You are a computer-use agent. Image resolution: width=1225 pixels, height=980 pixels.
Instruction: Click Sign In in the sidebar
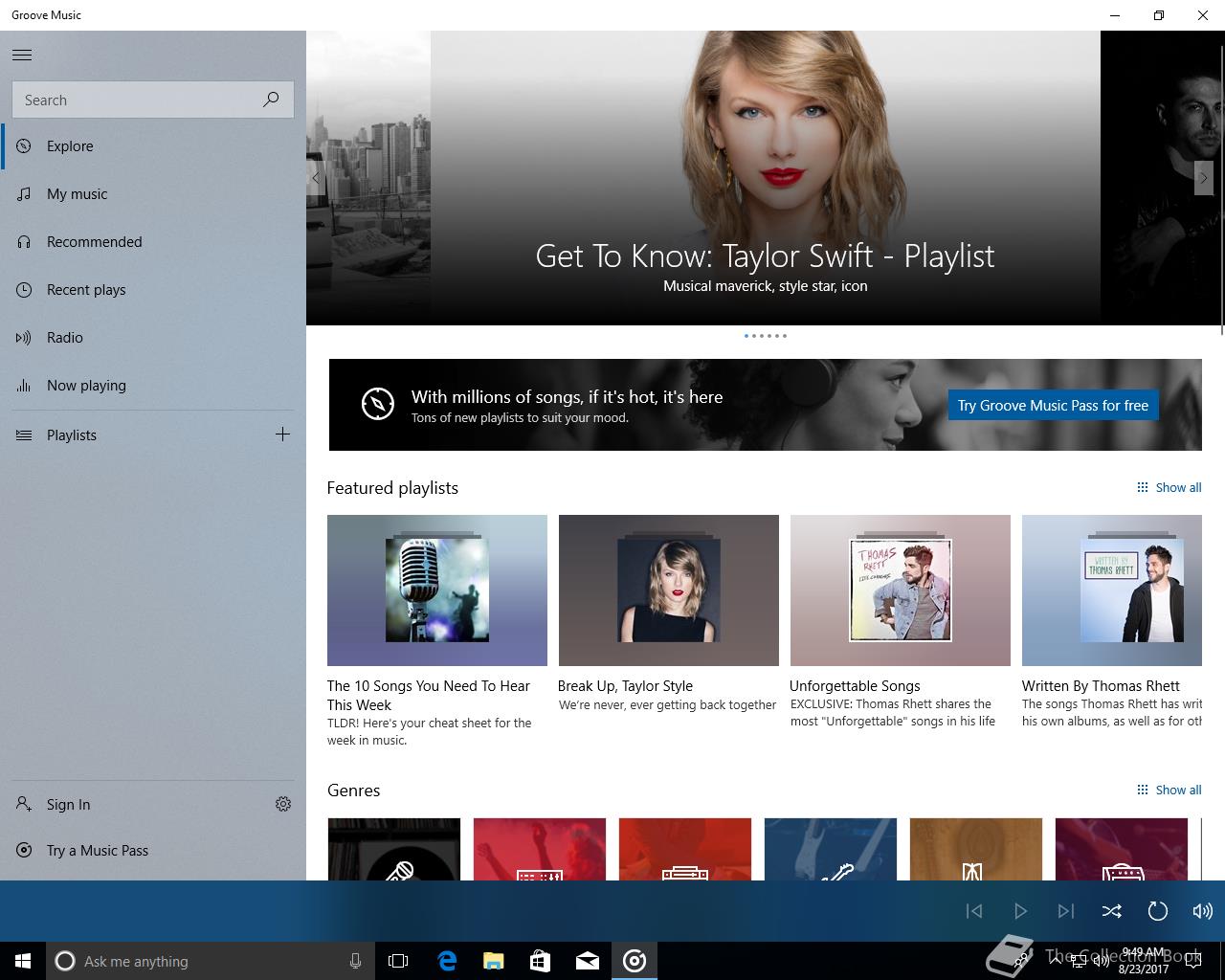coord(129,805)
